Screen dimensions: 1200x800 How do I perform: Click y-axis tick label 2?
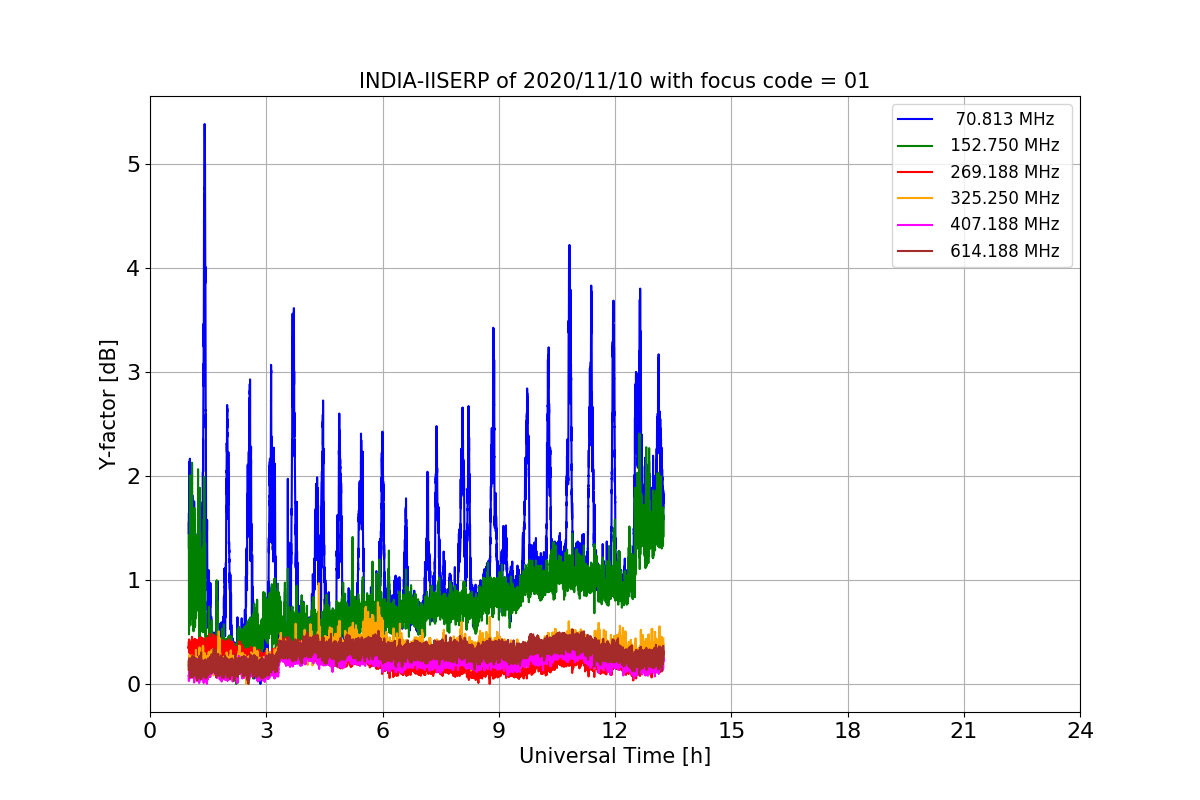(x=132, y=476)
